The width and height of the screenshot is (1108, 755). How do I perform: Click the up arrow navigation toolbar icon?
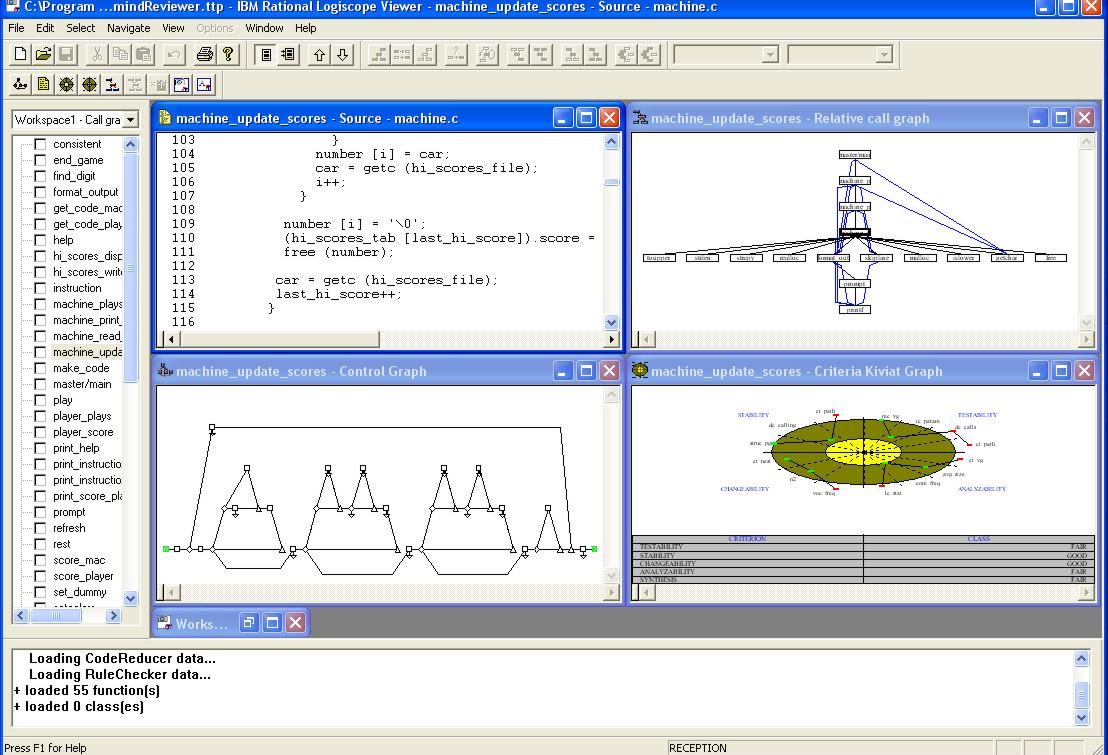pos(319,54)
